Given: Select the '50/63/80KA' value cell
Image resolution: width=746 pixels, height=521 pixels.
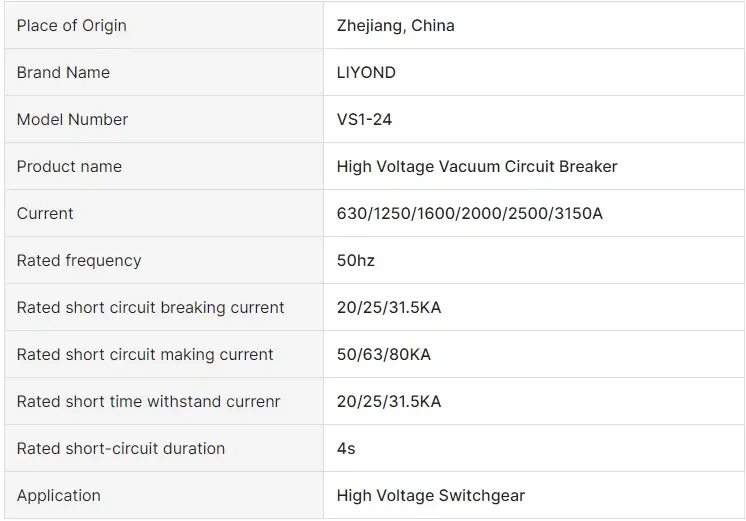Looking at the screenshot, I should pyautogui.click(x=384, y=354).
